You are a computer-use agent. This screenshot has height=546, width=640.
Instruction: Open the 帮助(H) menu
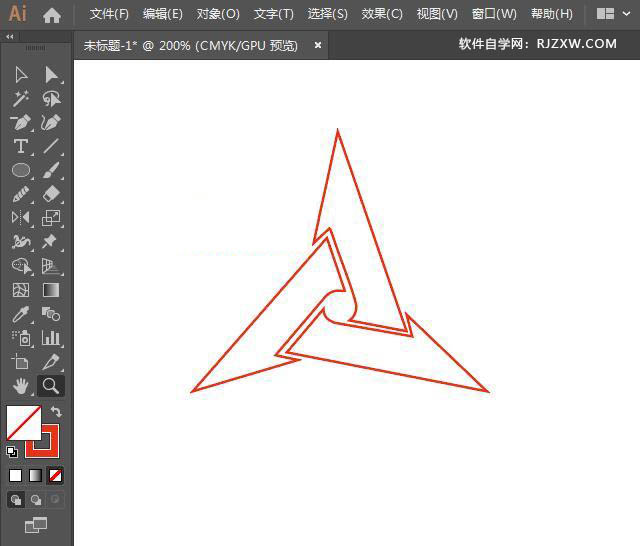(x=551, y=14)
